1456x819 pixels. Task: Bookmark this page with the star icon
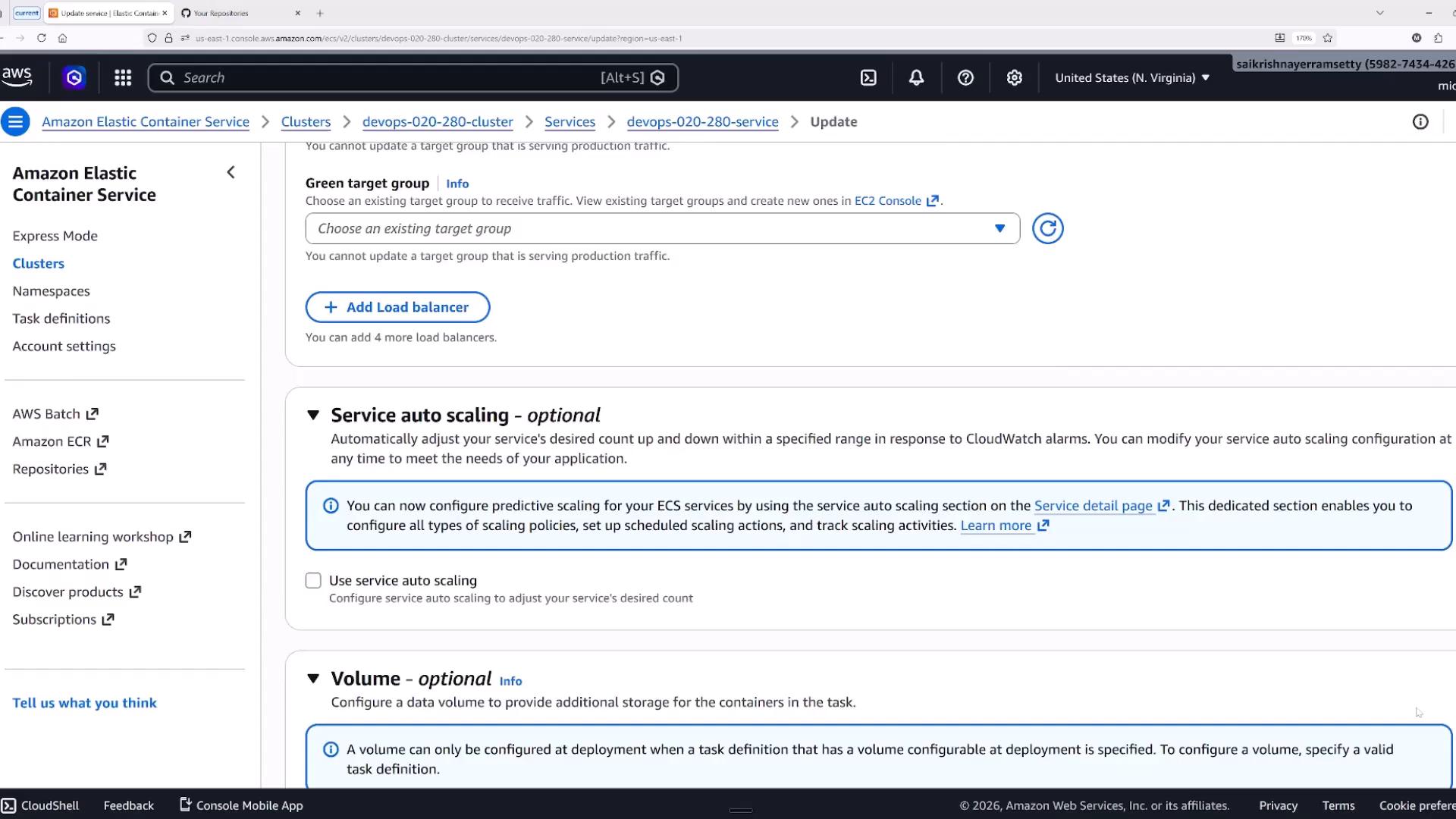coord(1327,38)
